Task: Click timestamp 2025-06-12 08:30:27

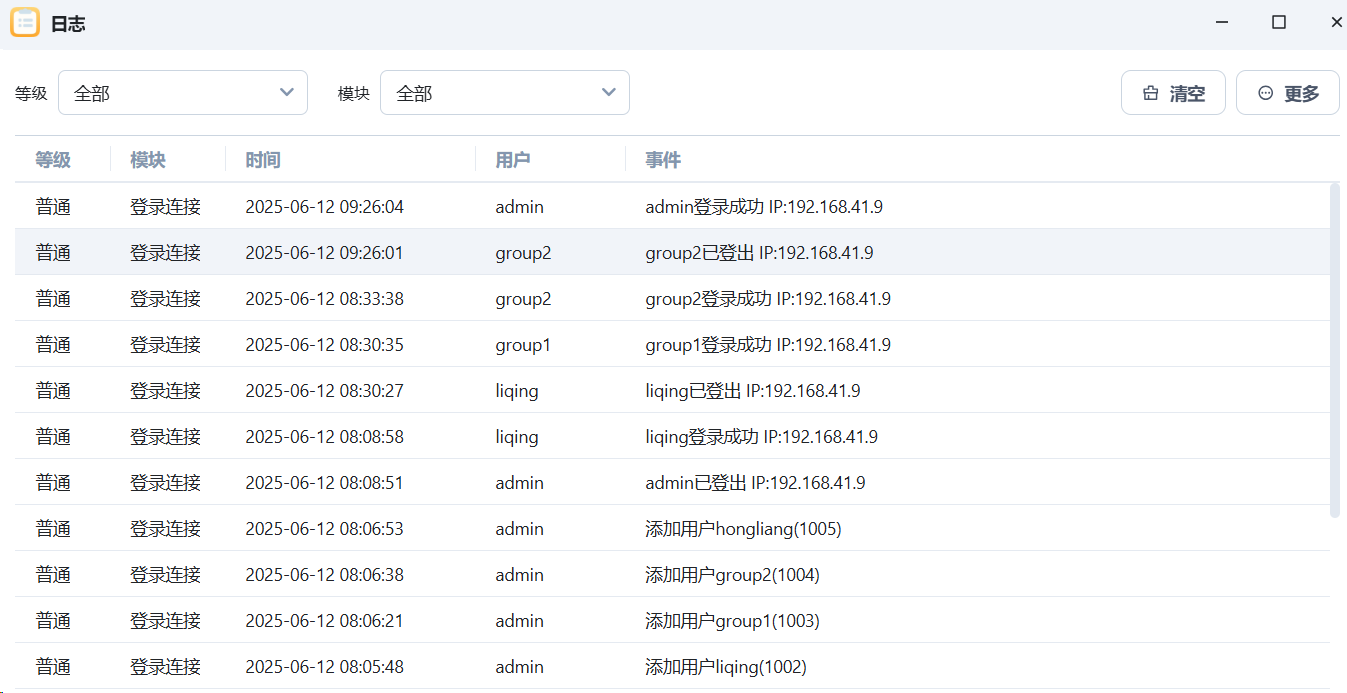Action: click(324, 391)
